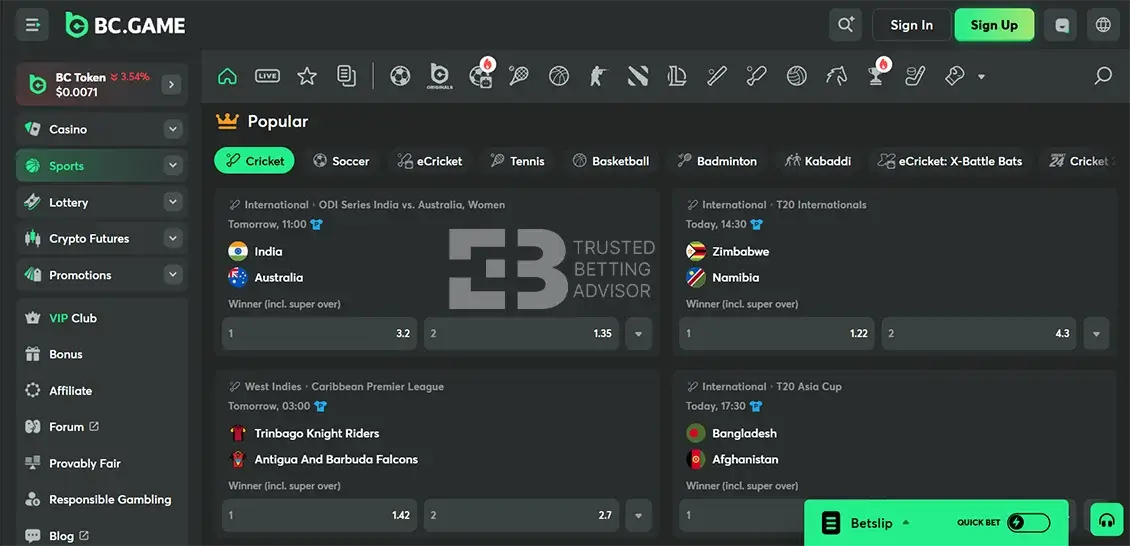The image size is (1130, 546).
Task: Toggle the Quick Bet switch
Action: click(x=1029, y=522)
